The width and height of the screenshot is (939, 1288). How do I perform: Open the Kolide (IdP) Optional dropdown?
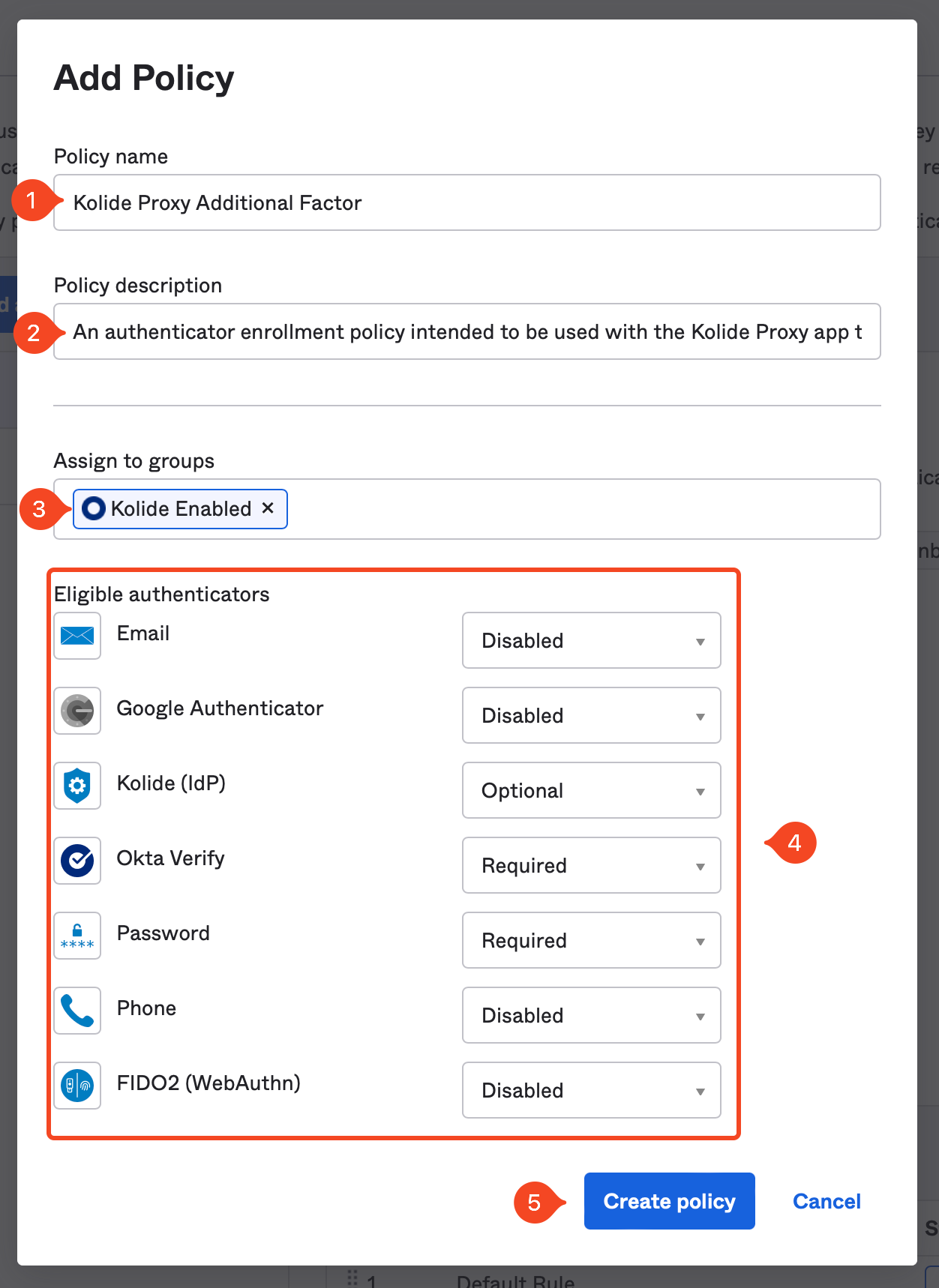[592, 790]
